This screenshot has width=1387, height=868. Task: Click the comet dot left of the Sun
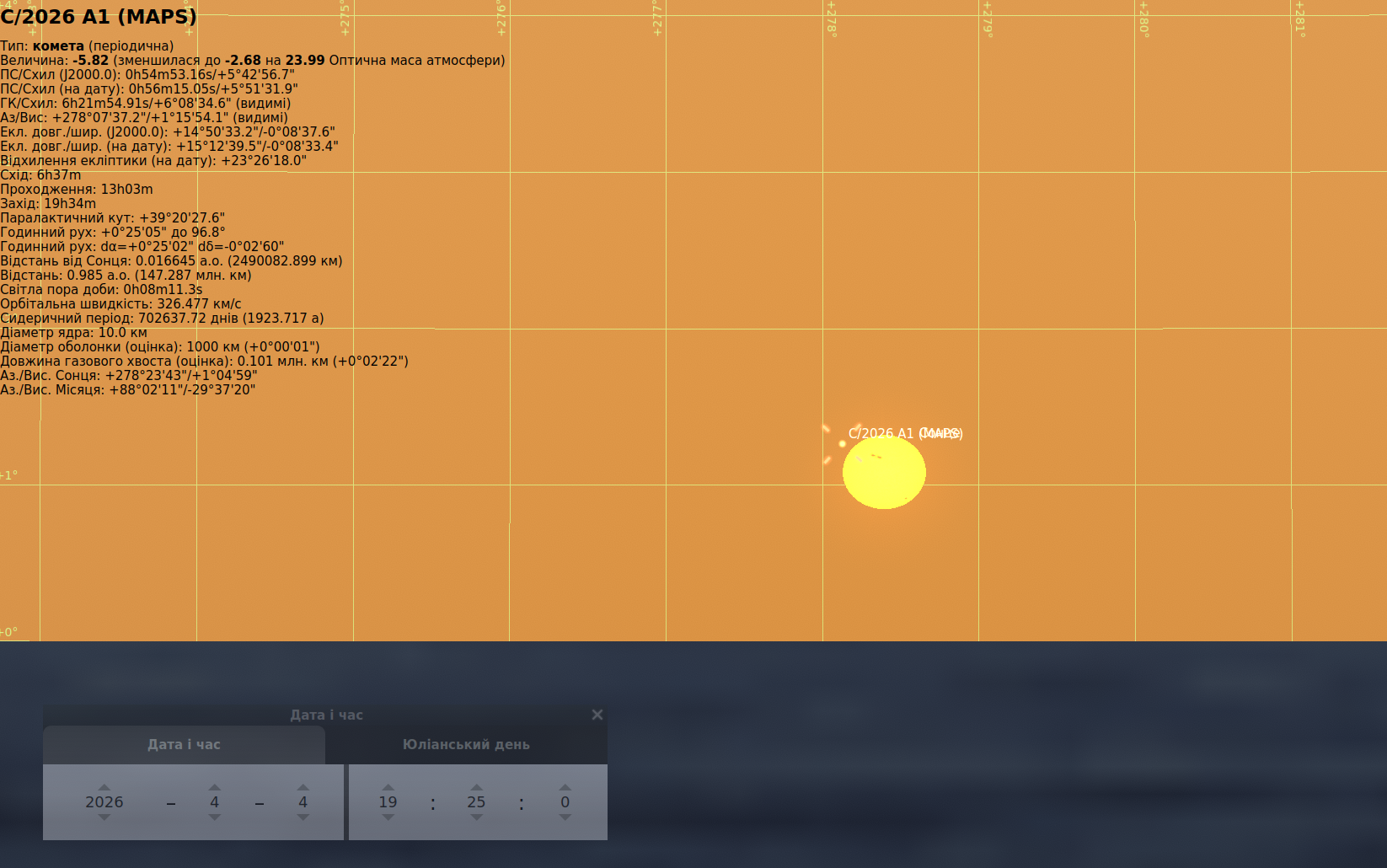pos(842,443)
